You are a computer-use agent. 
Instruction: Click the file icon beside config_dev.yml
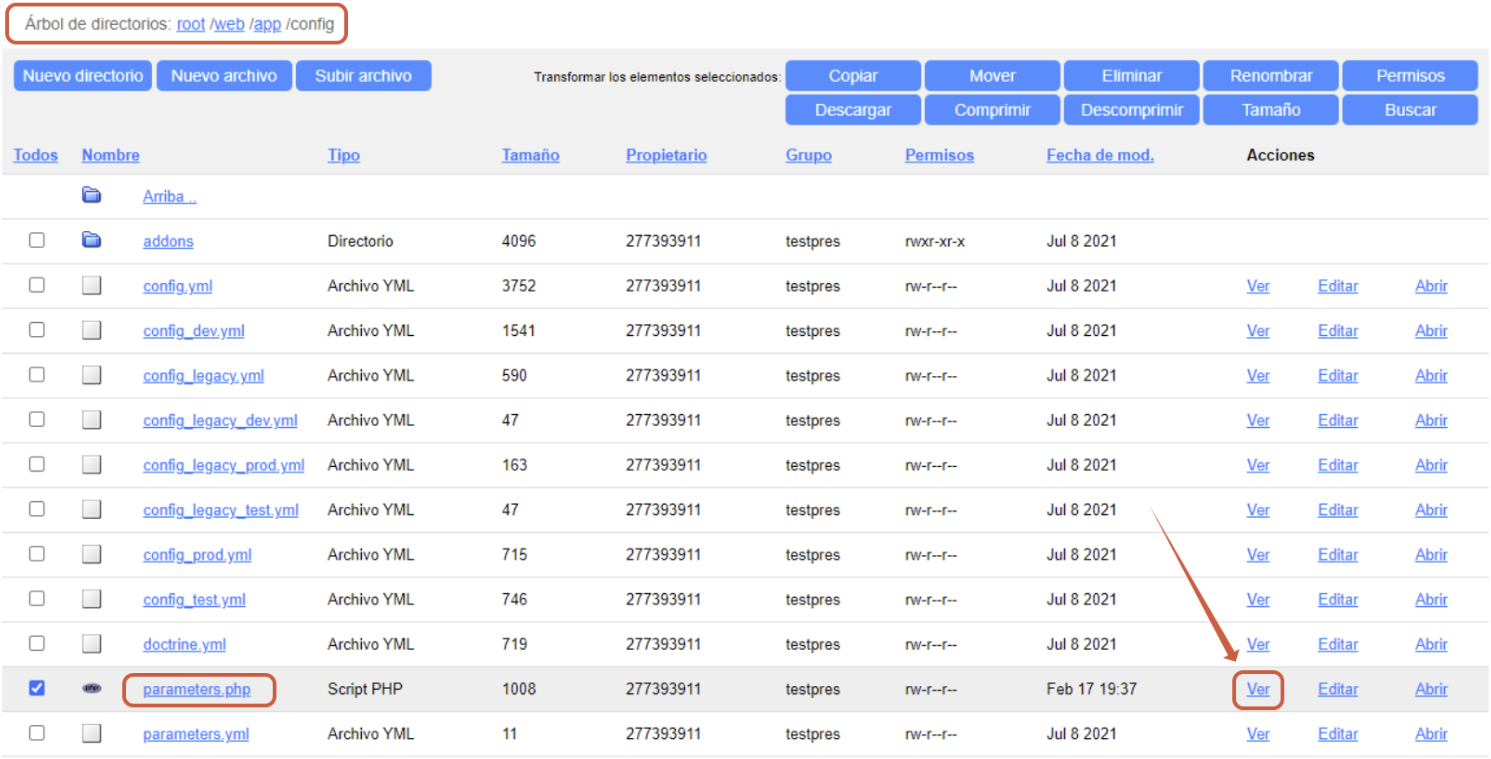pyautogui.click(x=92, y=330)
